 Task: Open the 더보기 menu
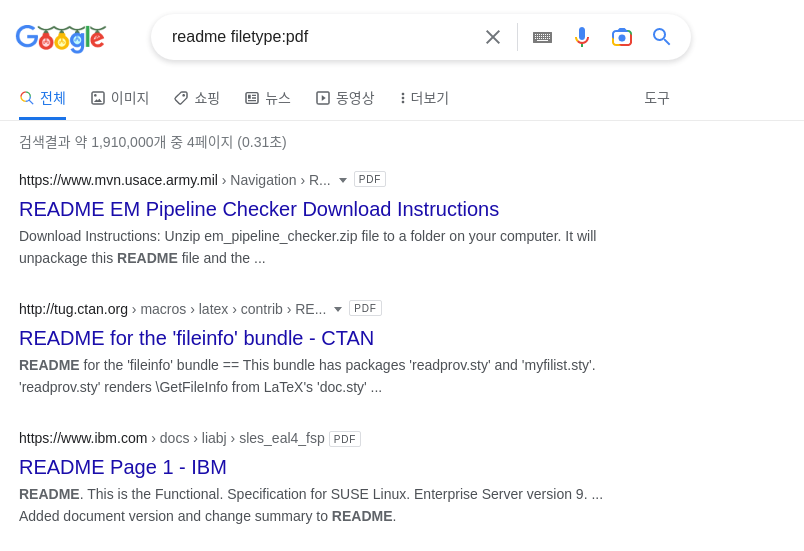tap(424, 98)
